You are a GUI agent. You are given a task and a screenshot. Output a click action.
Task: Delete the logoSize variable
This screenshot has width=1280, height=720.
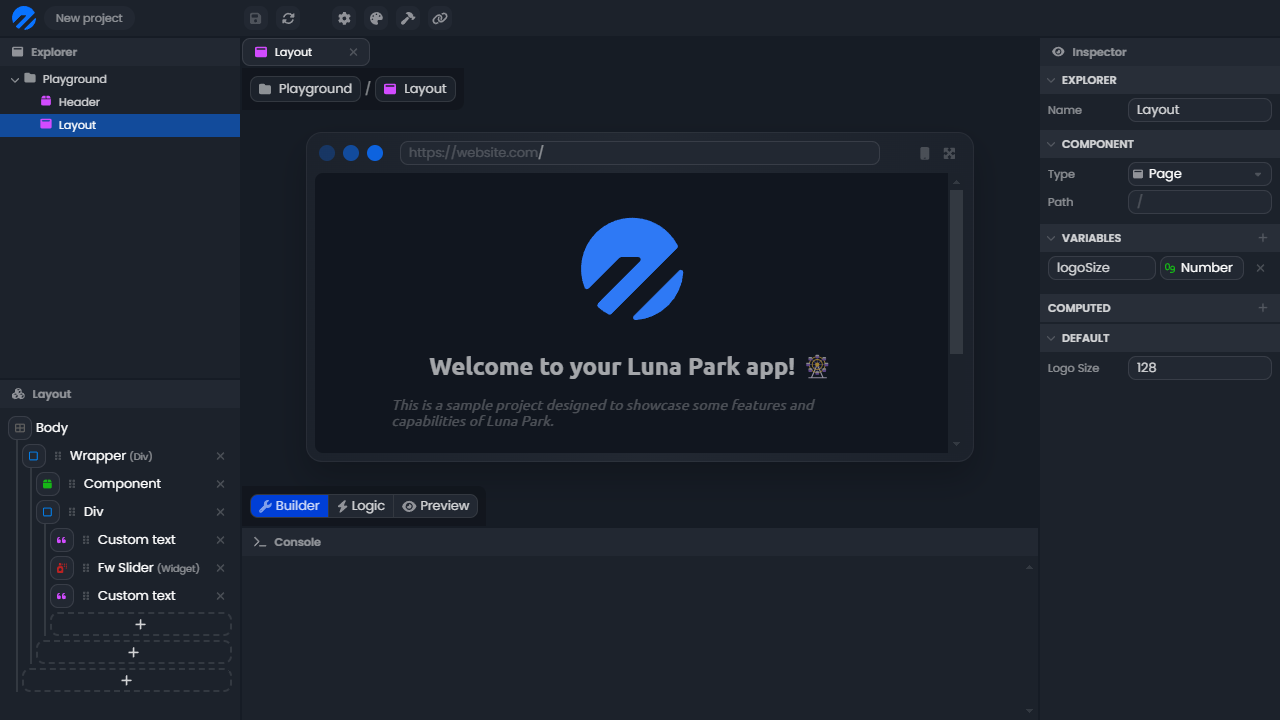click(1260, 268)
